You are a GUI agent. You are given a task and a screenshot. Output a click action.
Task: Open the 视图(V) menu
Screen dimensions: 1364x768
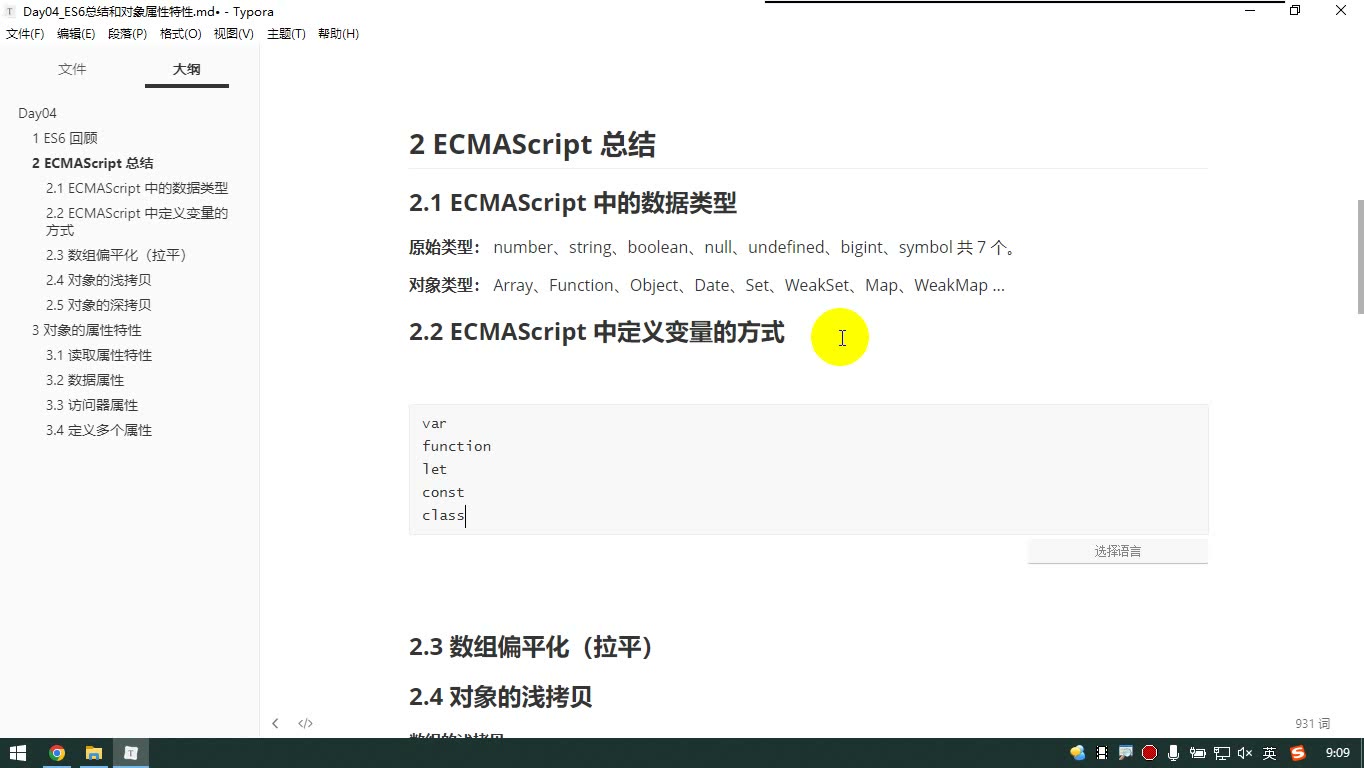pyautogui.click(x=233, y=34)
